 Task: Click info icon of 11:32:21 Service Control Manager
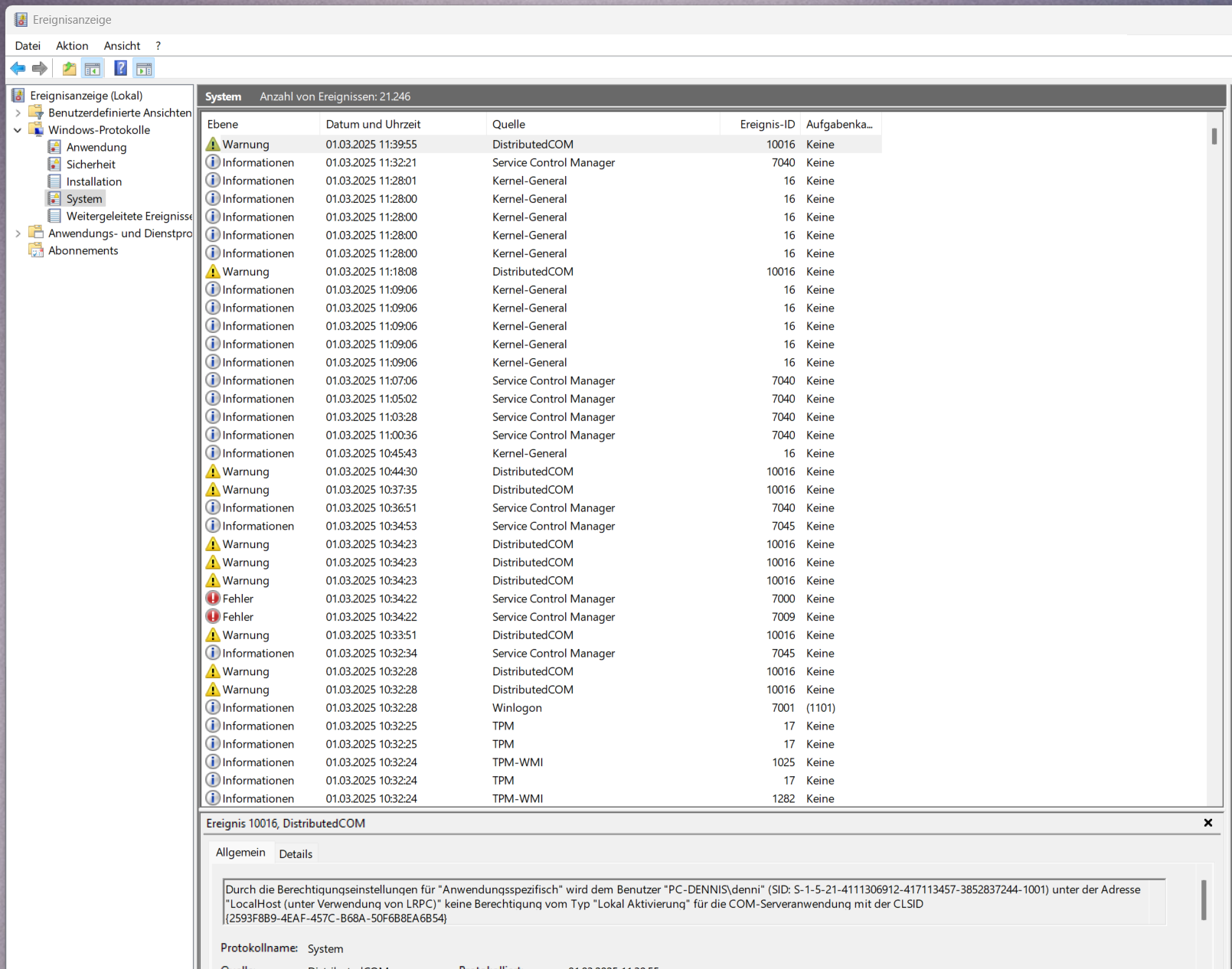[213, 162]
